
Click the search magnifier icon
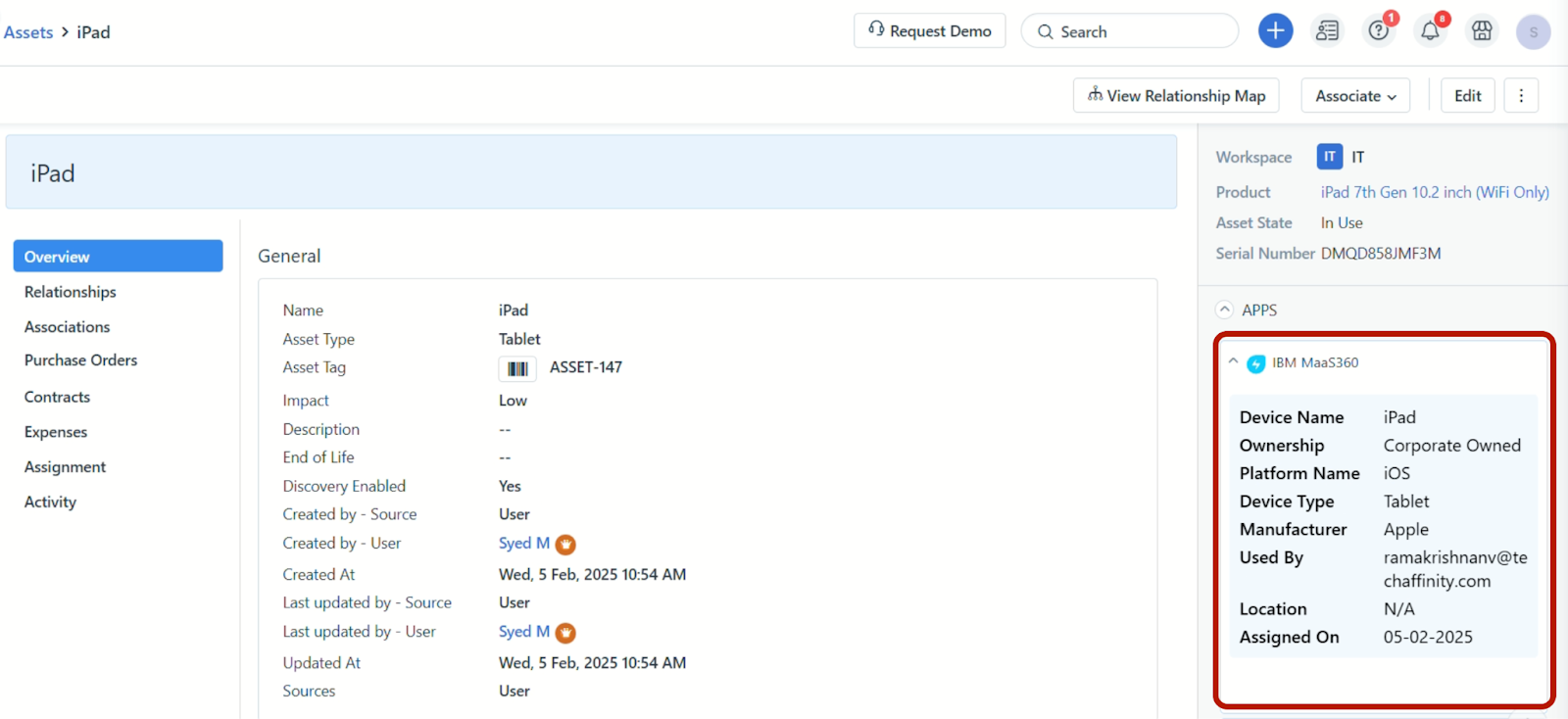[1046, 31]
